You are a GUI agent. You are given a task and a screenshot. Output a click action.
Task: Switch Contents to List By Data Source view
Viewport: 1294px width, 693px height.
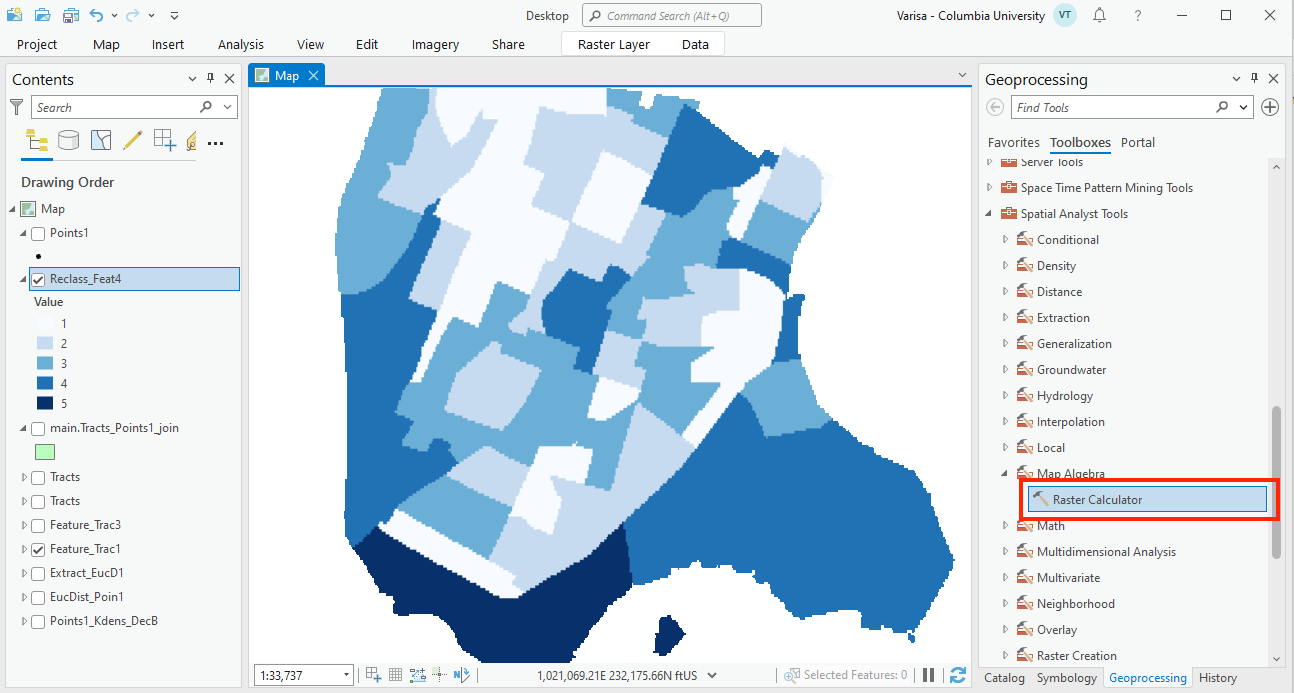click(x=67, y=140)
